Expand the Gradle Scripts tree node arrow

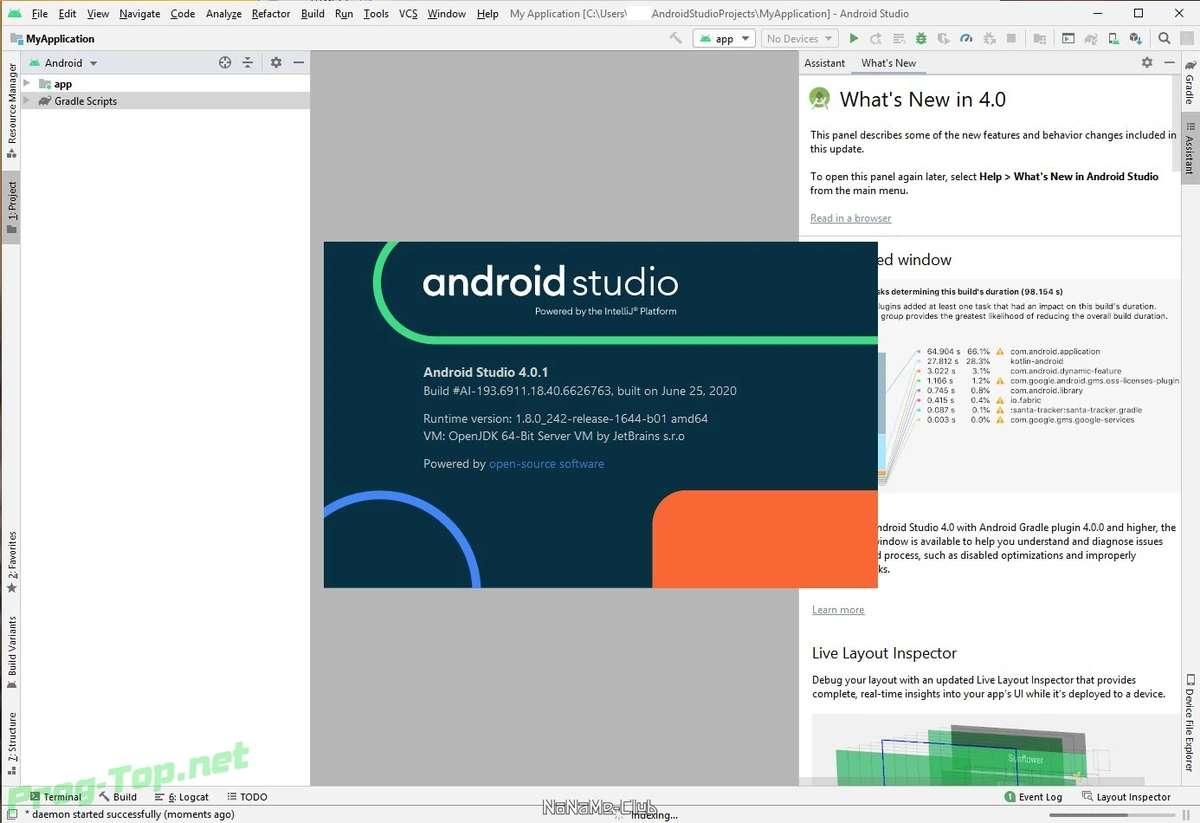pyautogui.click(x=28, y=101)
